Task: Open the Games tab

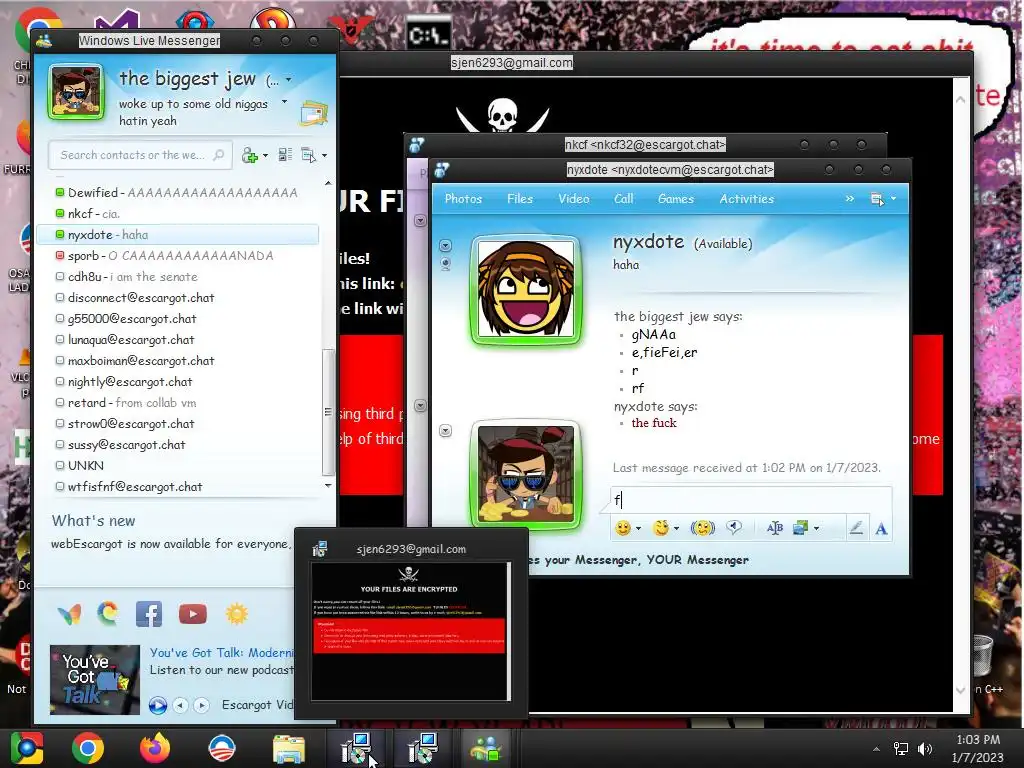Action: tap(676, 199)
